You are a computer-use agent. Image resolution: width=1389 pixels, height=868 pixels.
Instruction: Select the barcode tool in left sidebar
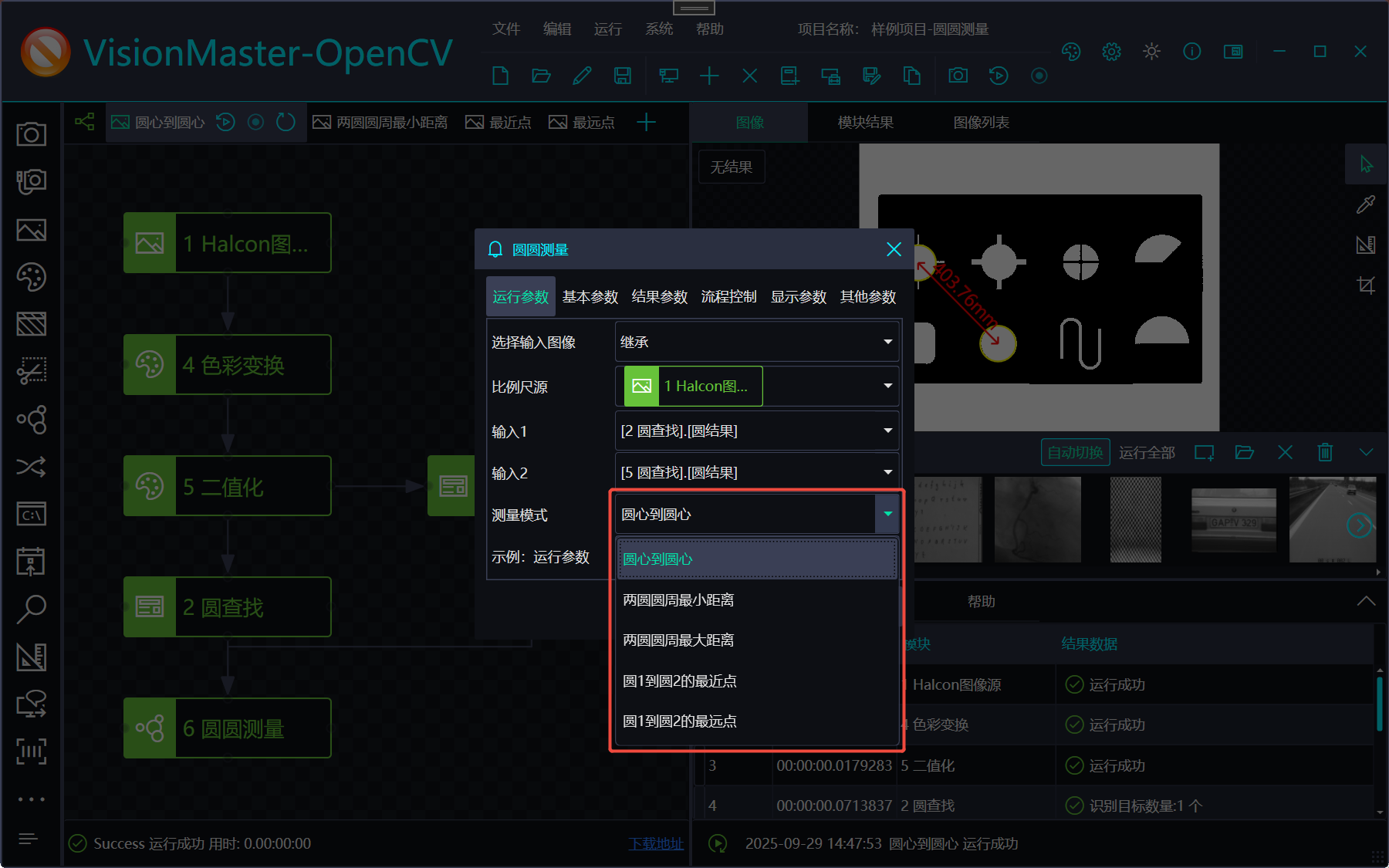coord(32,751)
